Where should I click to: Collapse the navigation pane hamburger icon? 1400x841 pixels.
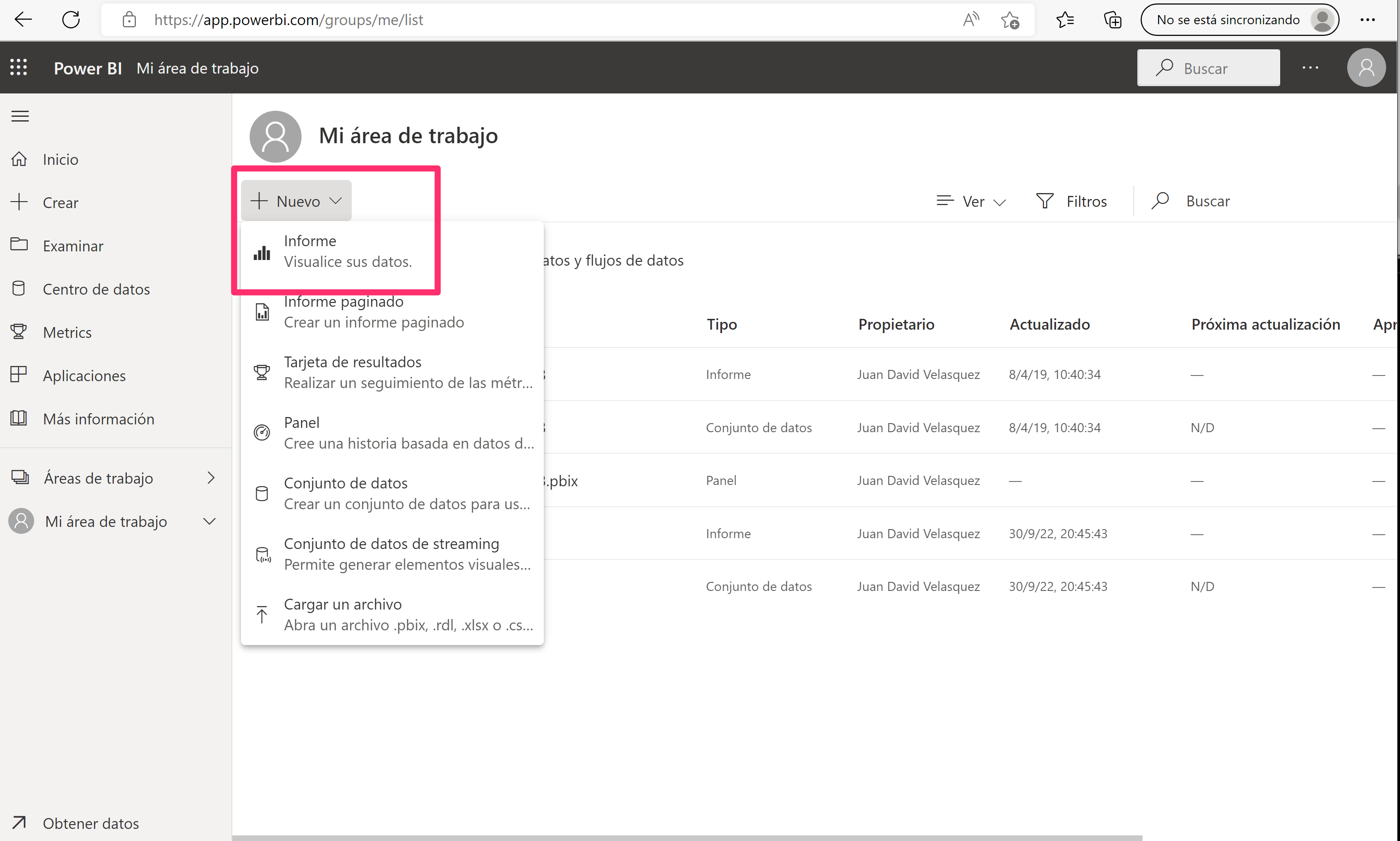coord(20,116)
